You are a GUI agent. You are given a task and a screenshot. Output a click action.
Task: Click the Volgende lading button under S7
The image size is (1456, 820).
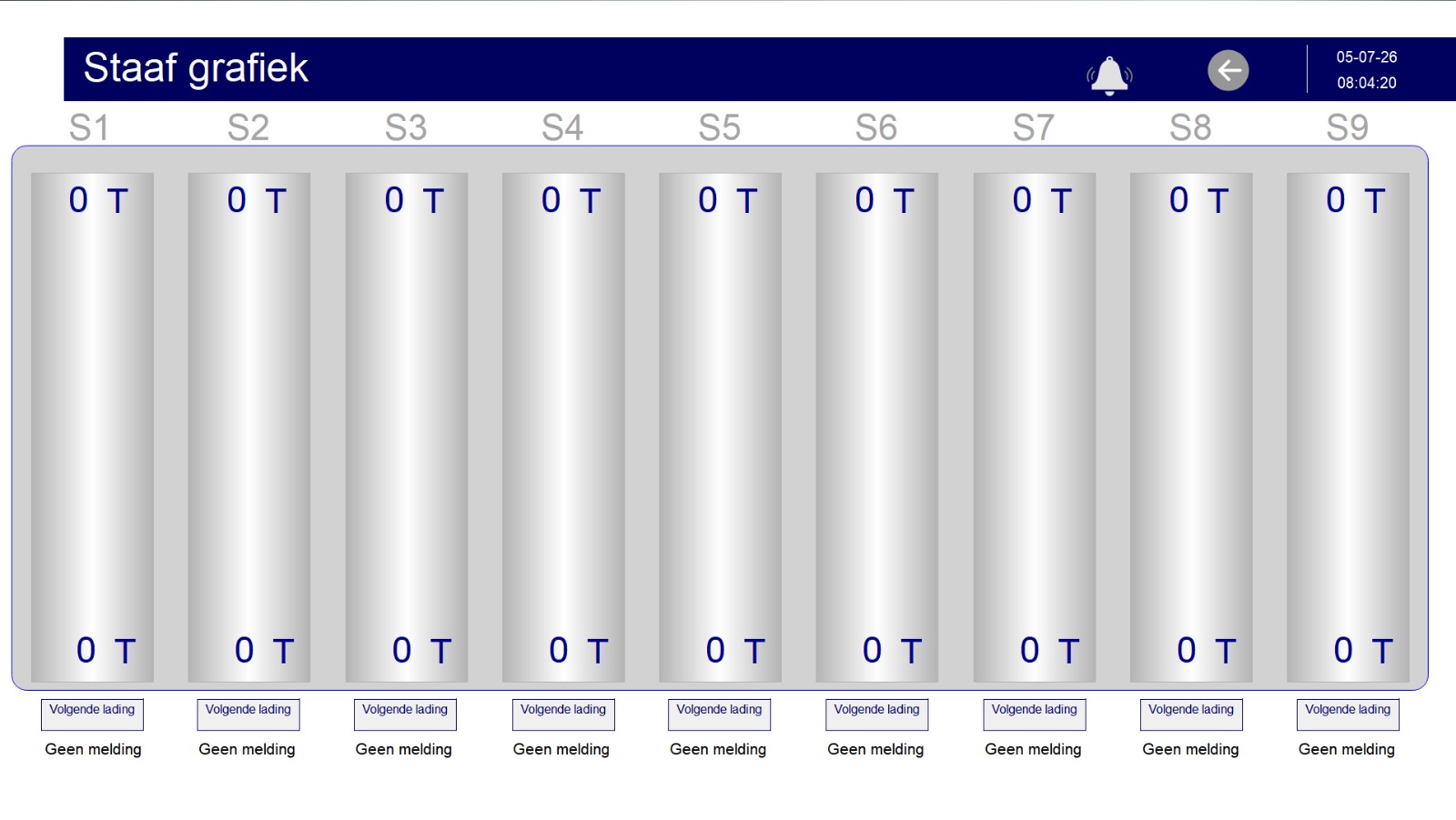pos(1035,714)
